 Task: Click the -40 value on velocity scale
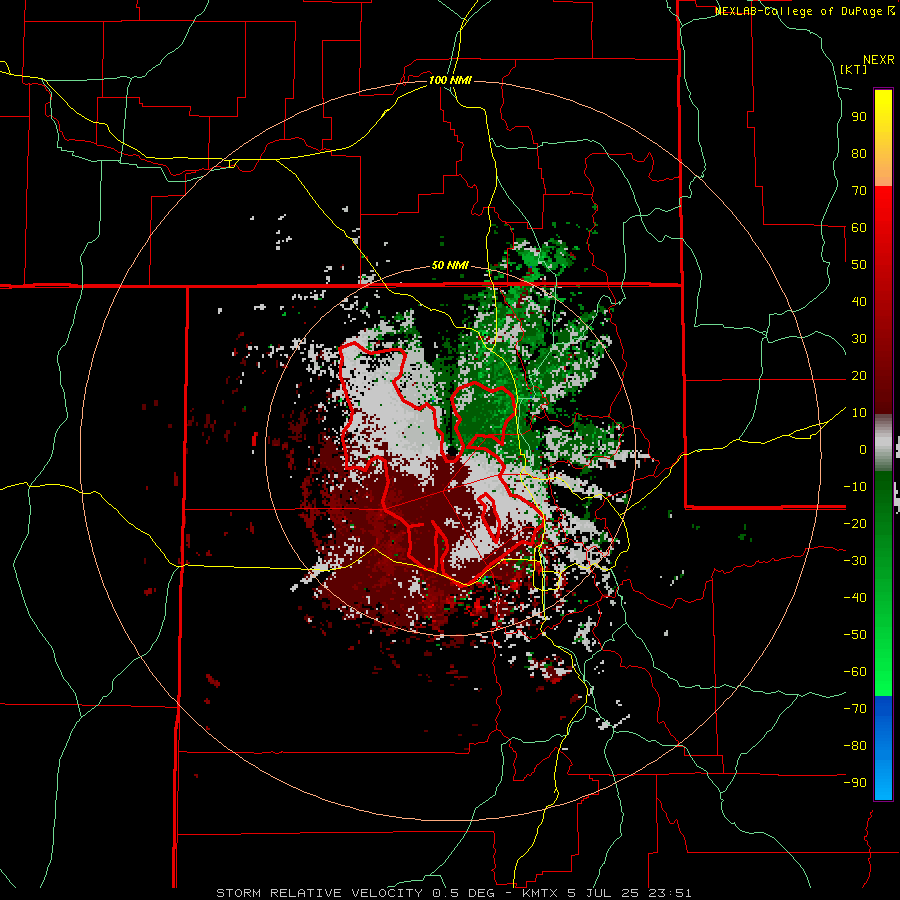[x=855, y=598]
